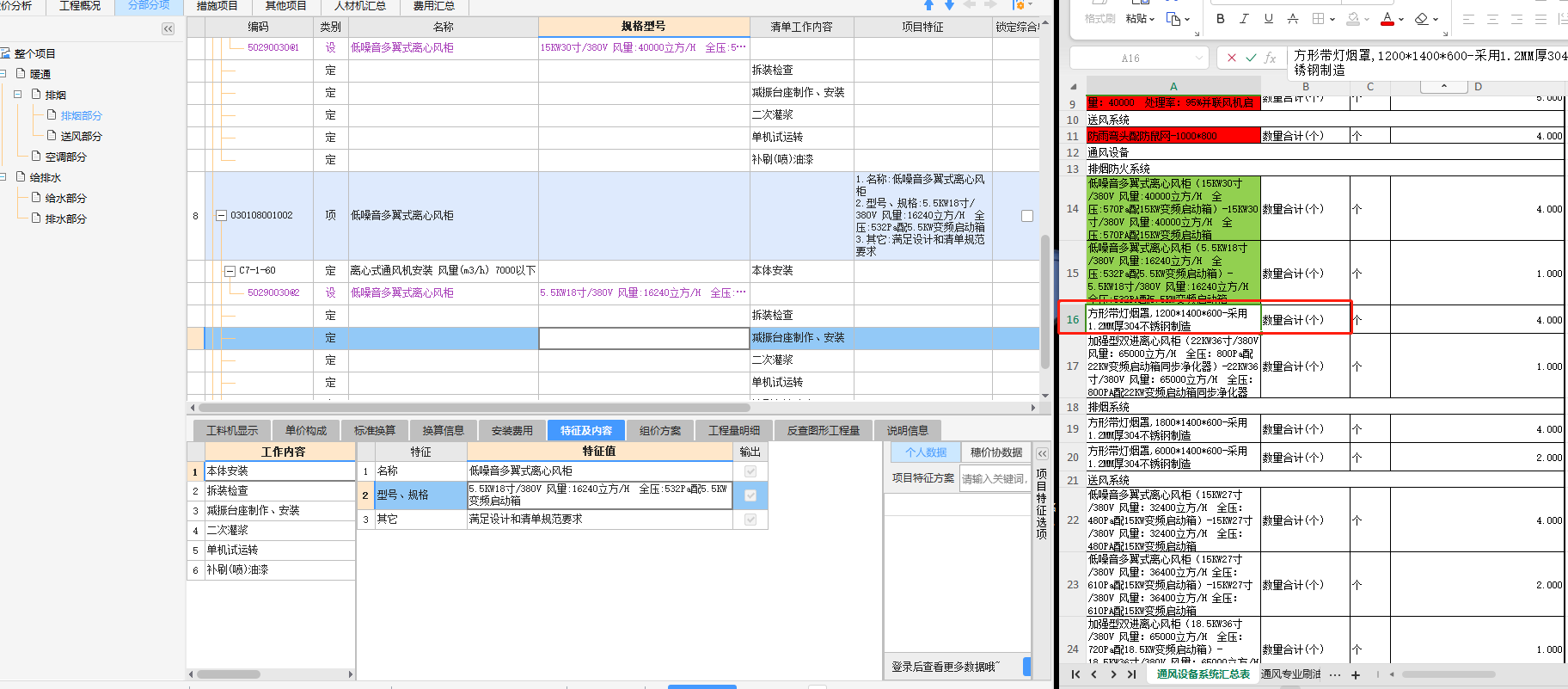Image resolution: width=1568 pixels, height=689 pixels.
Task: Select the 送风部分 tree item
Action: [81, 136]
